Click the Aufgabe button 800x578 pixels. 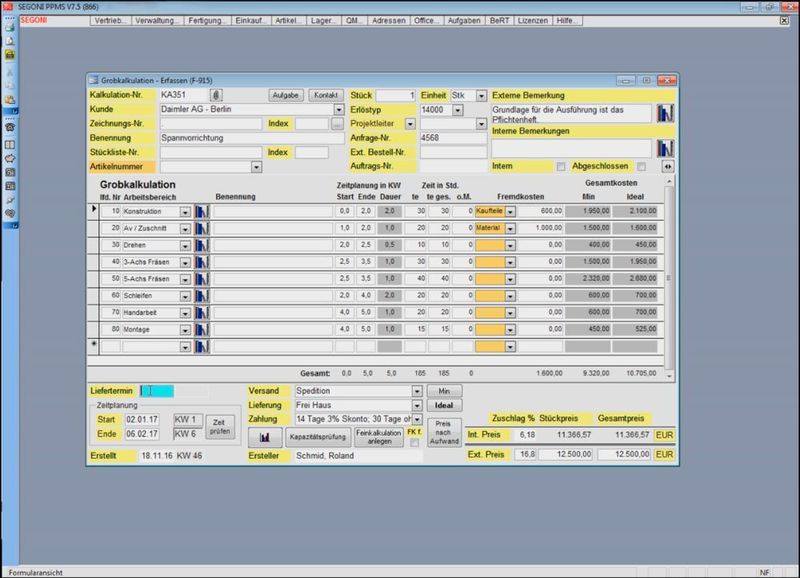(x=286, y=95)
